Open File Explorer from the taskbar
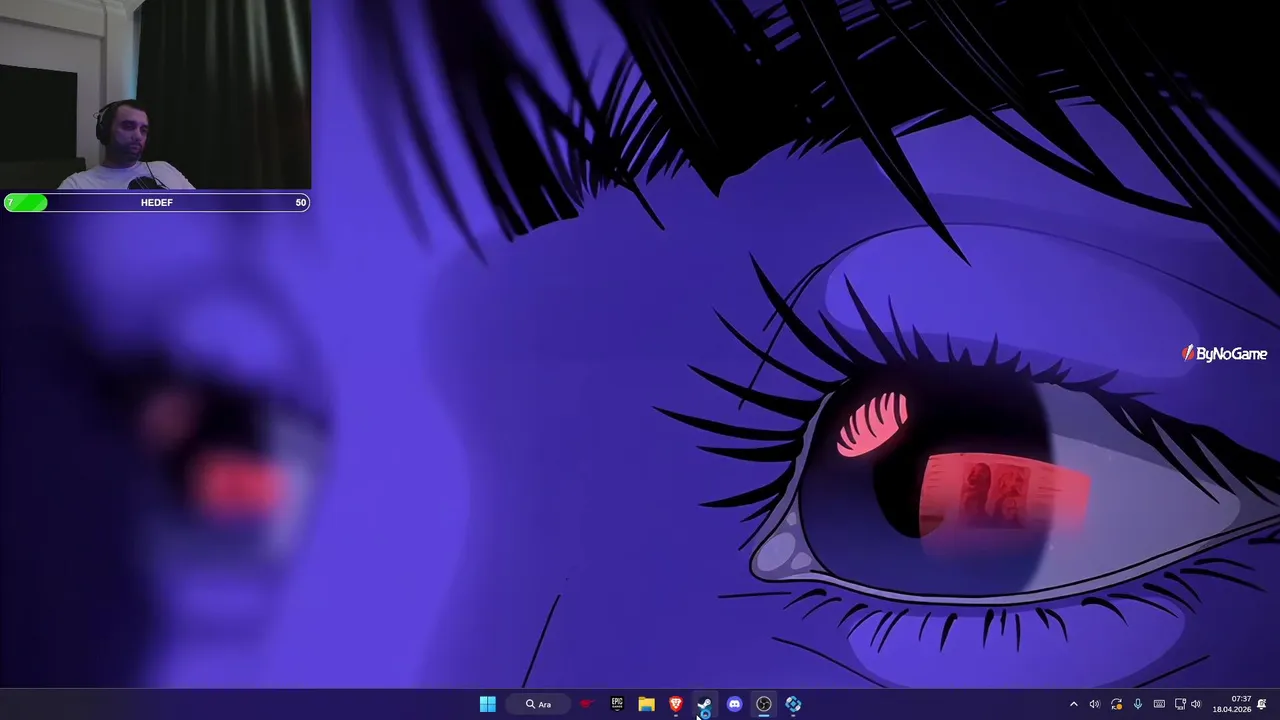1280x720 pixels. pyautogui.click(x=646, y=704)
